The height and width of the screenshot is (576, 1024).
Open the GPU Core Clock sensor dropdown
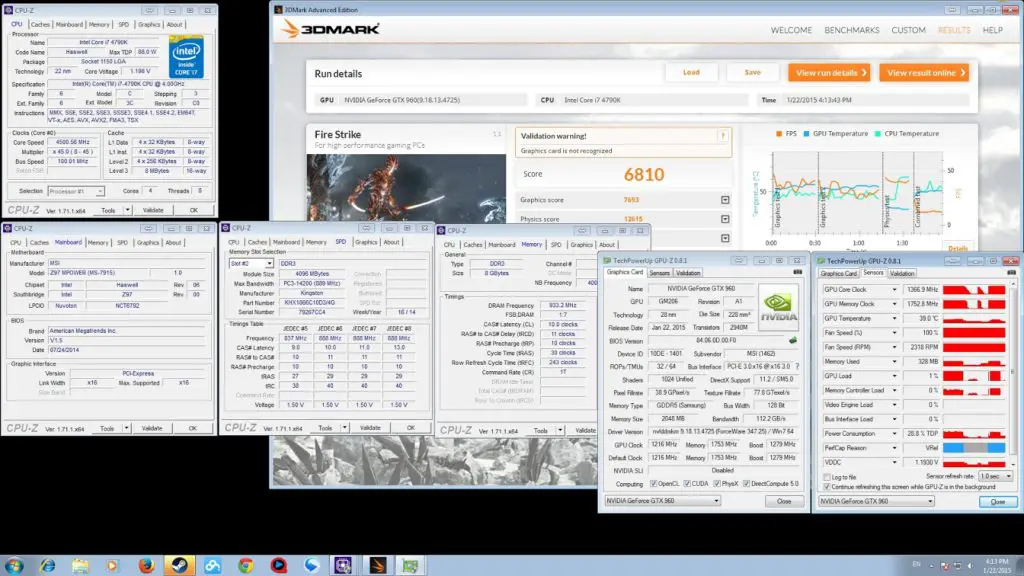coord(895,289)
